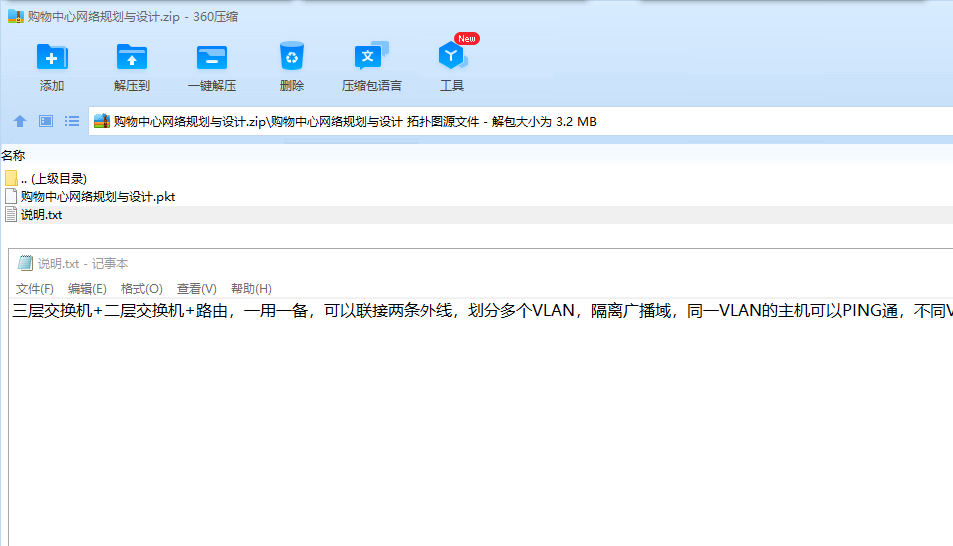Click the New badge on 工具
This screenshot has height=546, width=953.
point(467,38)
